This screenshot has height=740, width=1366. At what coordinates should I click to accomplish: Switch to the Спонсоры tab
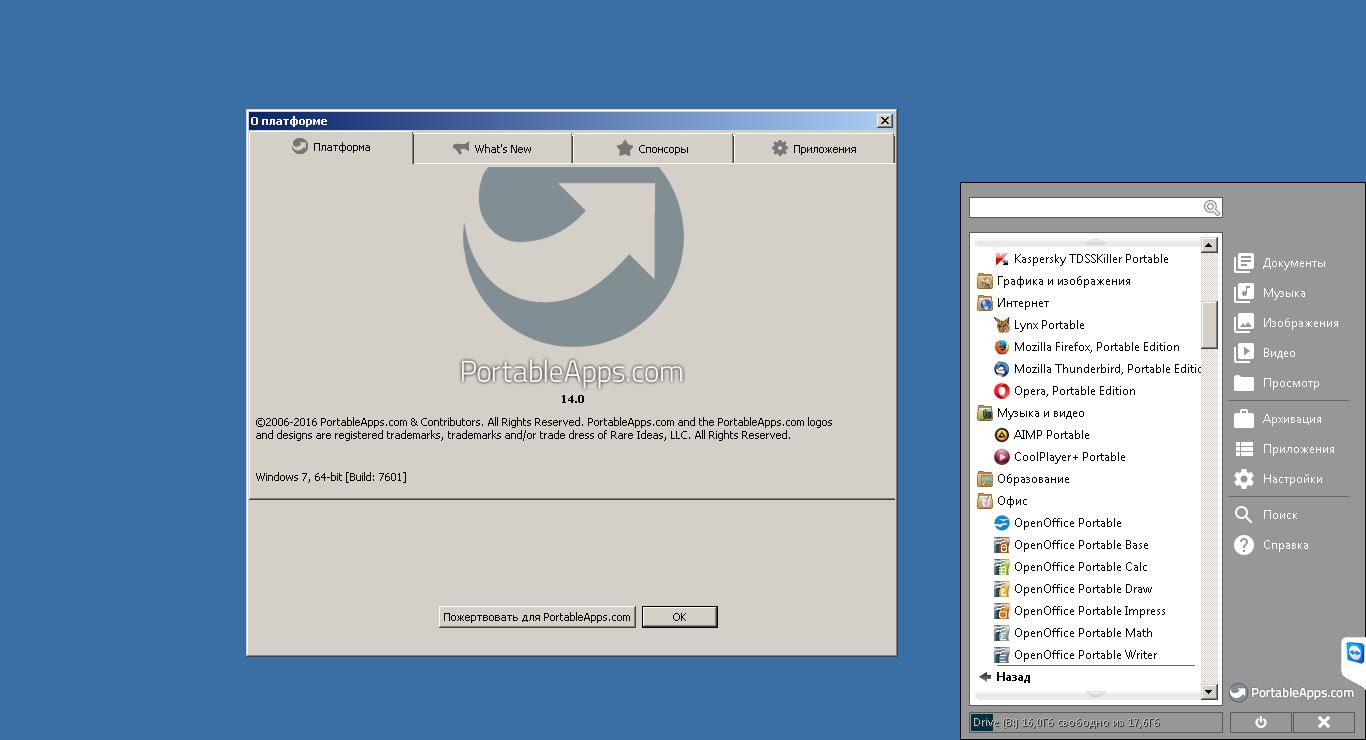pos(652,149)
